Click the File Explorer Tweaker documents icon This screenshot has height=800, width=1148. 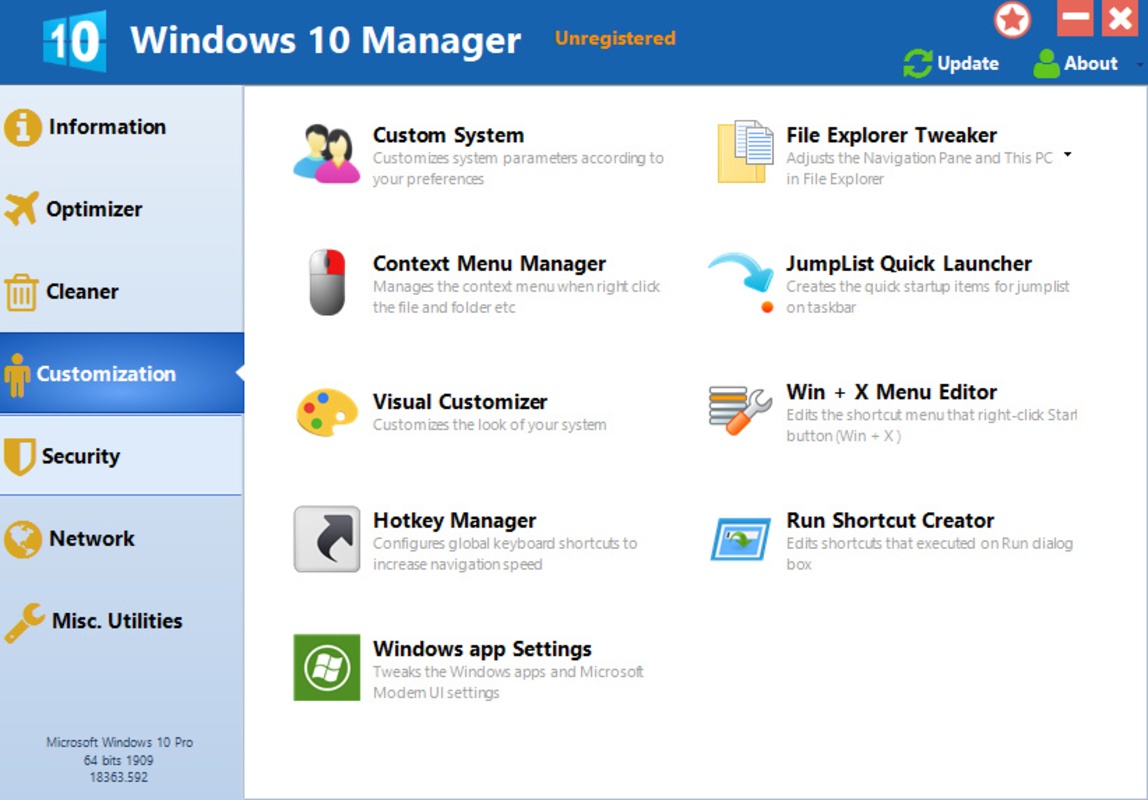(x=745, y=153)
